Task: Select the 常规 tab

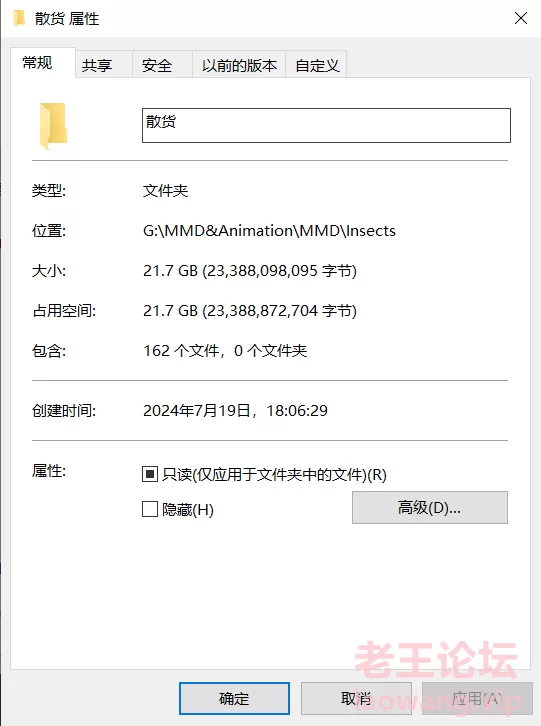Action: (x=38, y=63)
